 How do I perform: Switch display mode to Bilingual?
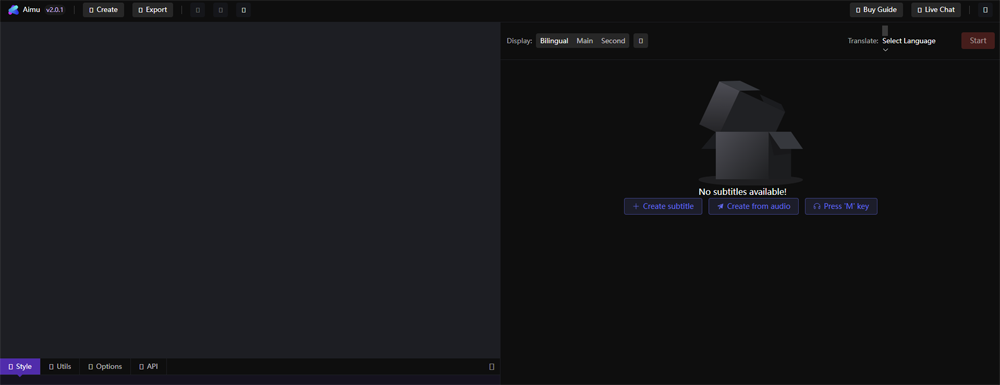point(554,41)
